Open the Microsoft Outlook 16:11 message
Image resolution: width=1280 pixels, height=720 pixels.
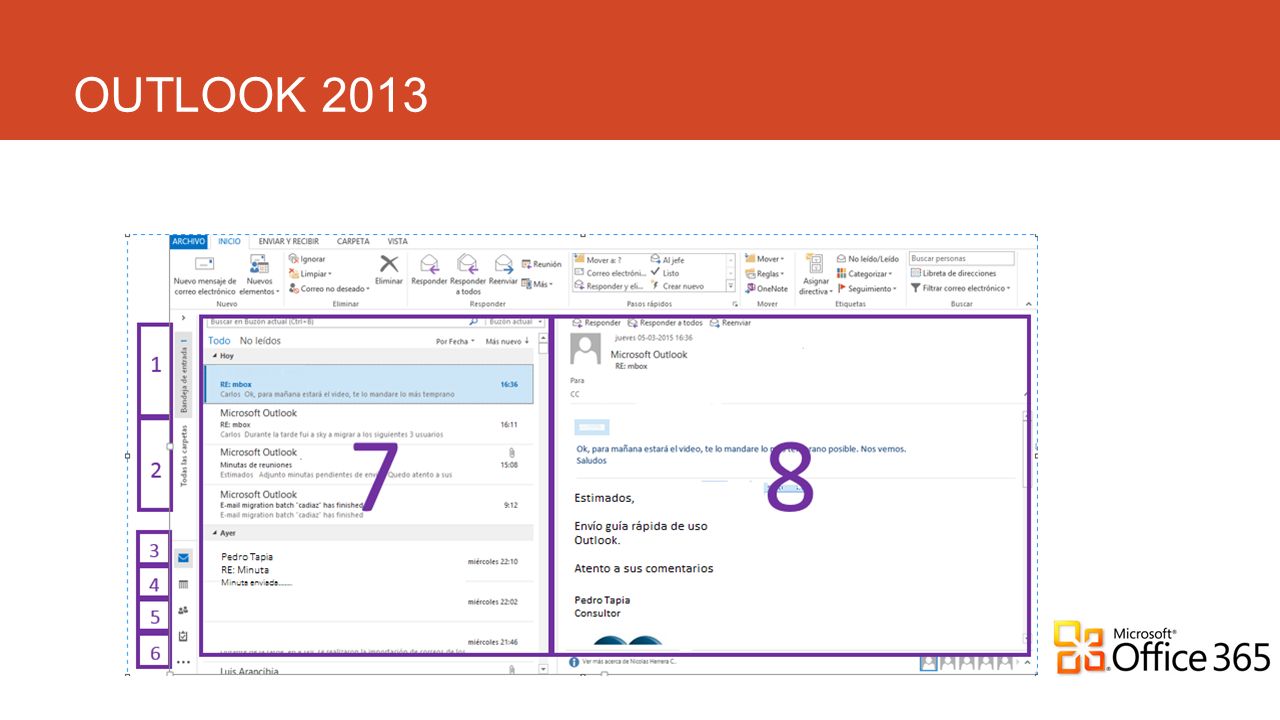pyautogui.click(x=369, y=424)
